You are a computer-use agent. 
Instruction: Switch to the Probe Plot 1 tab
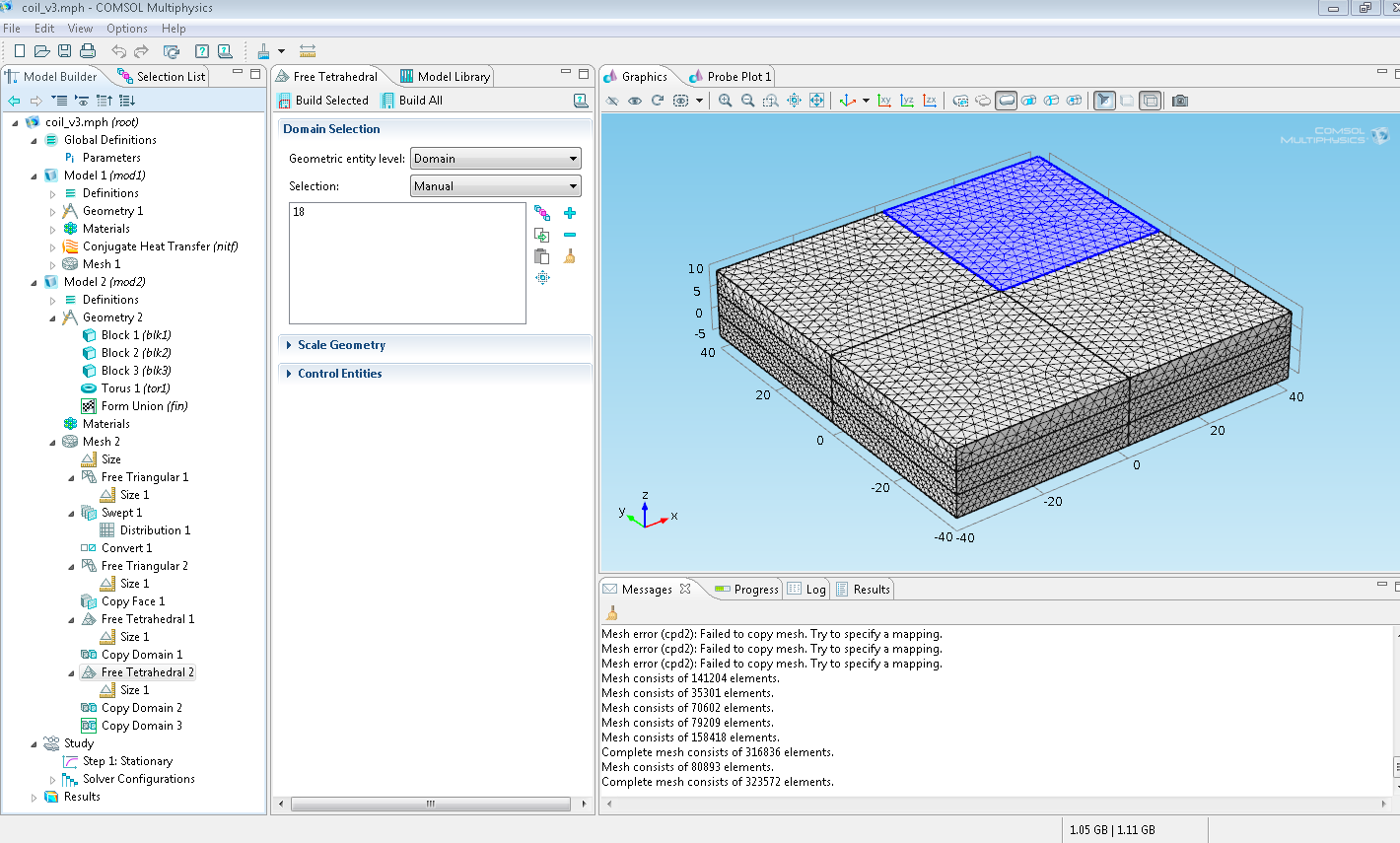(x=731, y=77)
